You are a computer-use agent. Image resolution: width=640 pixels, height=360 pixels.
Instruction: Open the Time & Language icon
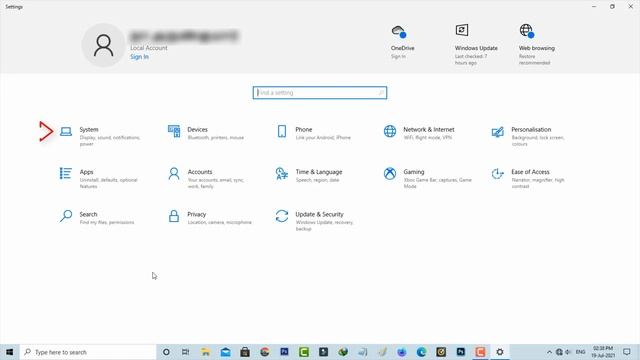[x=282, y=173]
